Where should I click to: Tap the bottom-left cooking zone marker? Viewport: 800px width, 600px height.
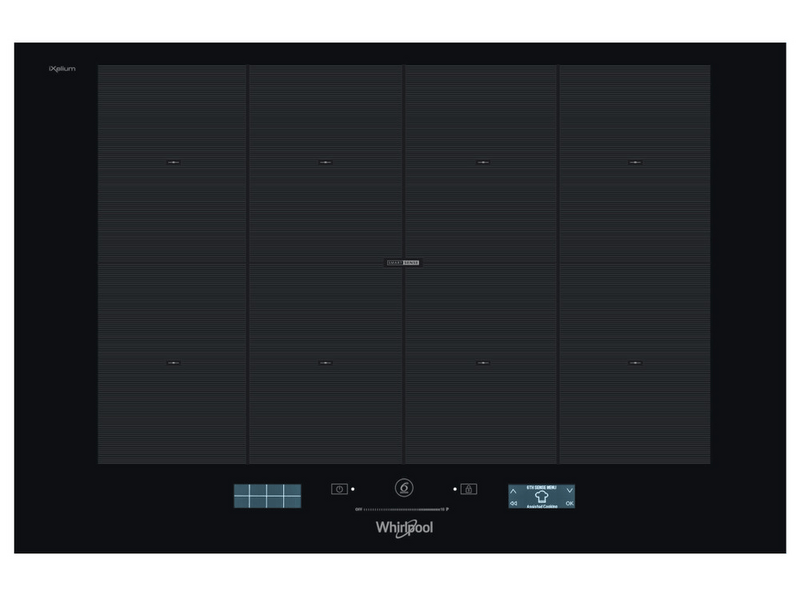pyautogui.click(x=174, y=363)
